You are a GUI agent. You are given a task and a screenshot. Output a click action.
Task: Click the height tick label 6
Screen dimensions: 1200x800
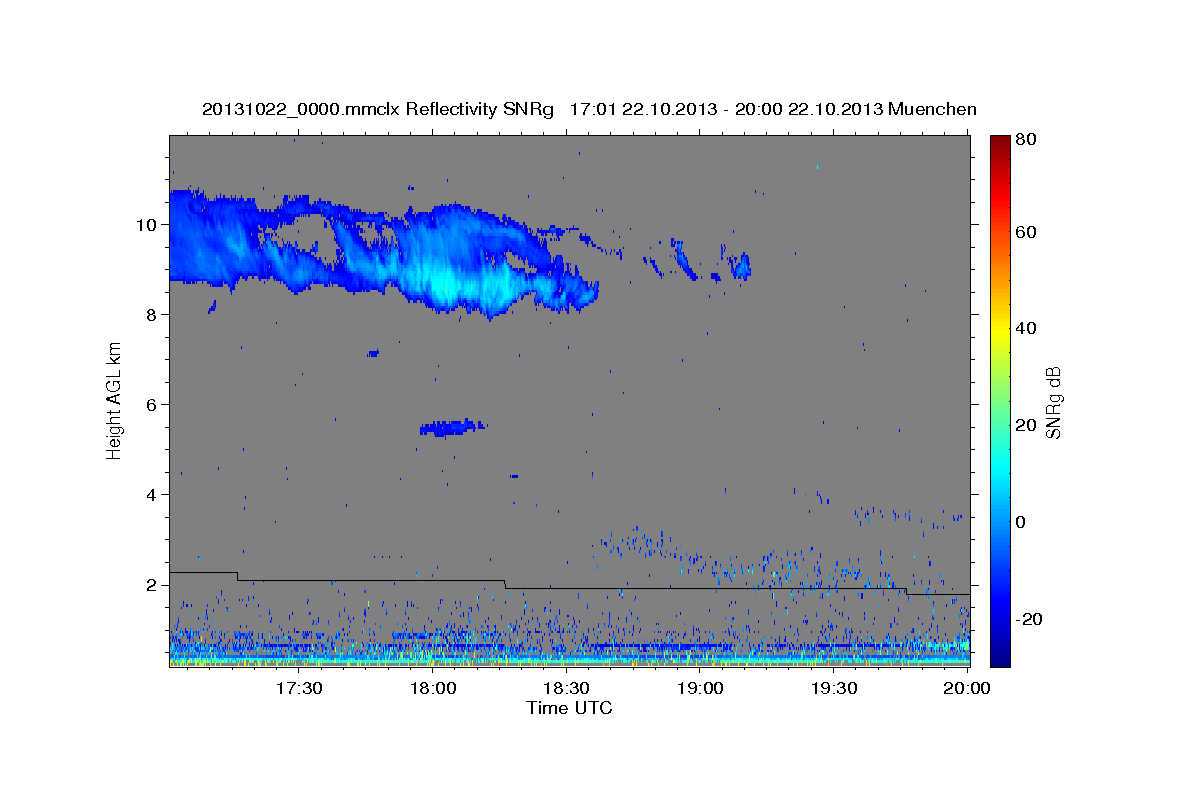(153, 405)
